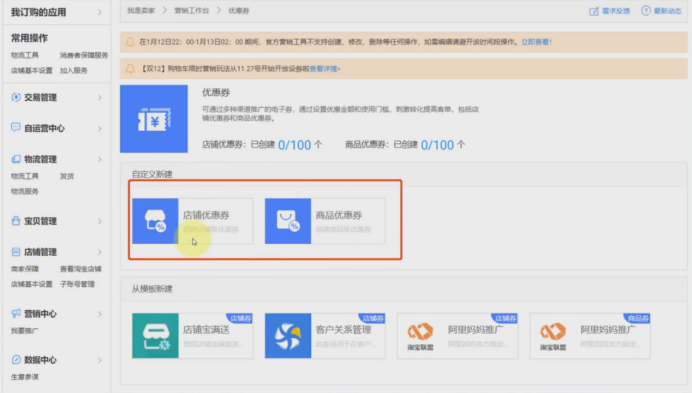This screenshot has width=692, height=393.
Task: Click the 最新动态 help icon
Action: [x=646, y=11]
